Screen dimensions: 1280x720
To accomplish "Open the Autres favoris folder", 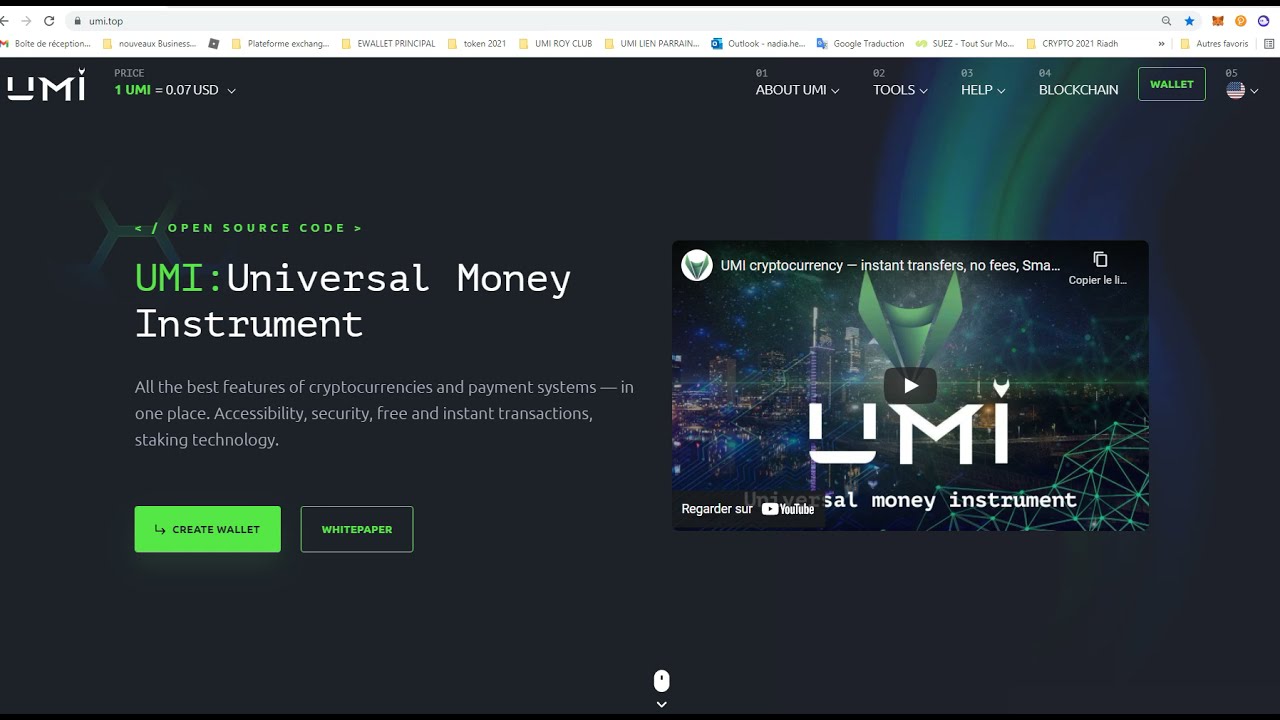I will [1214, 44].
